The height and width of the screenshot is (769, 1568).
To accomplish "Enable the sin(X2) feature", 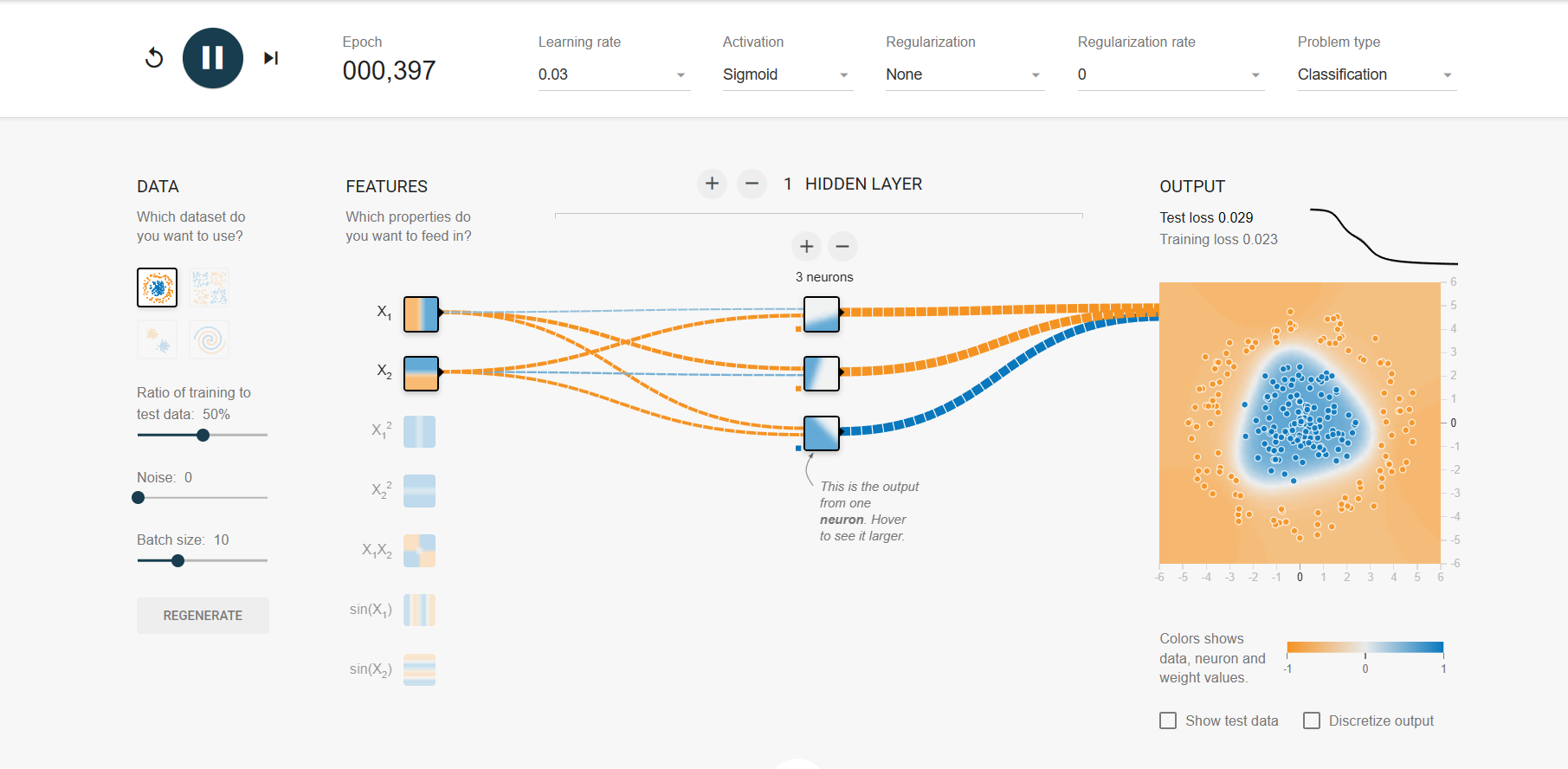I will coord(420,670).
